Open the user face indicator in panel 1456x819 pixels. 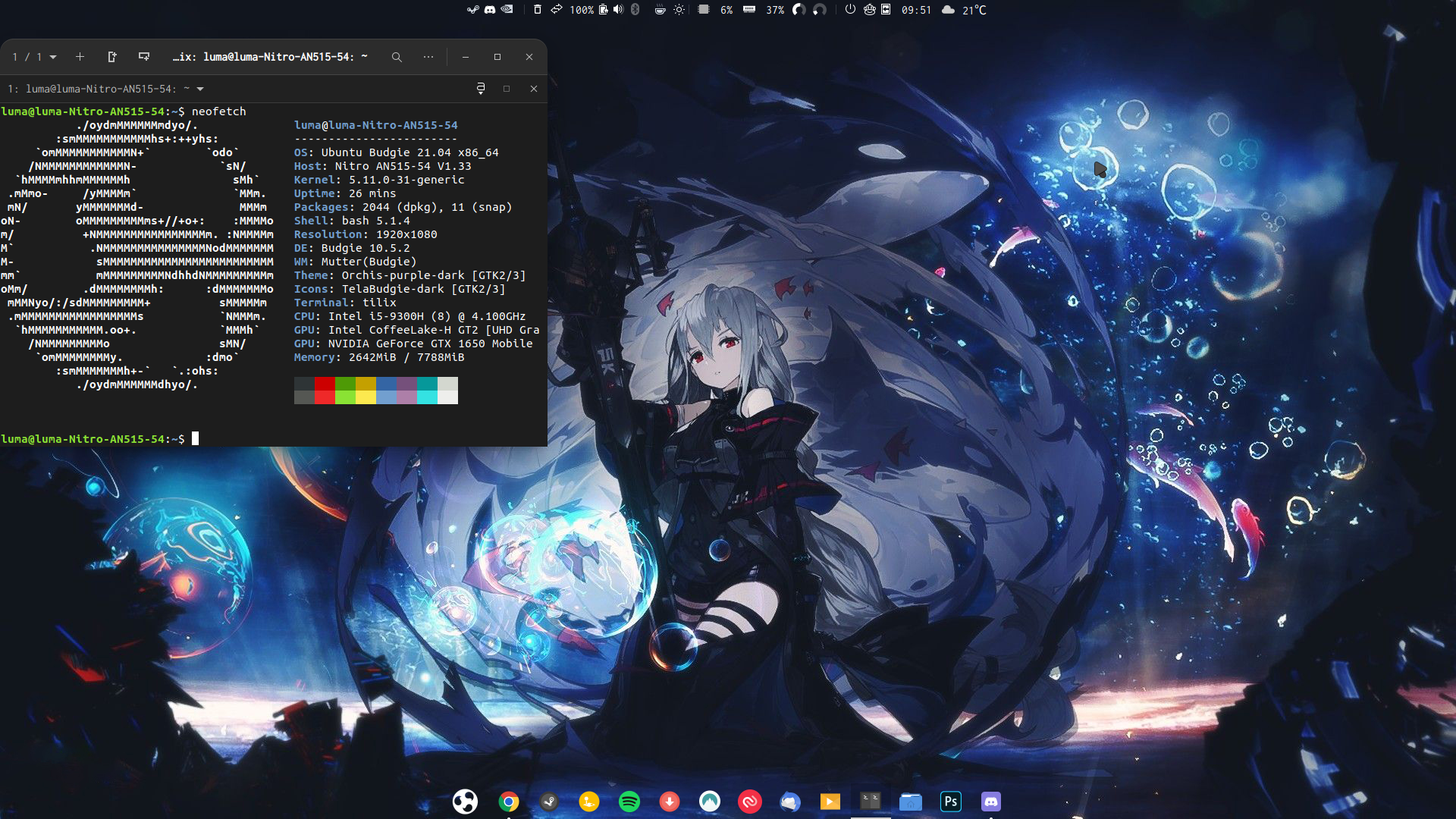[x=869, y=10]
